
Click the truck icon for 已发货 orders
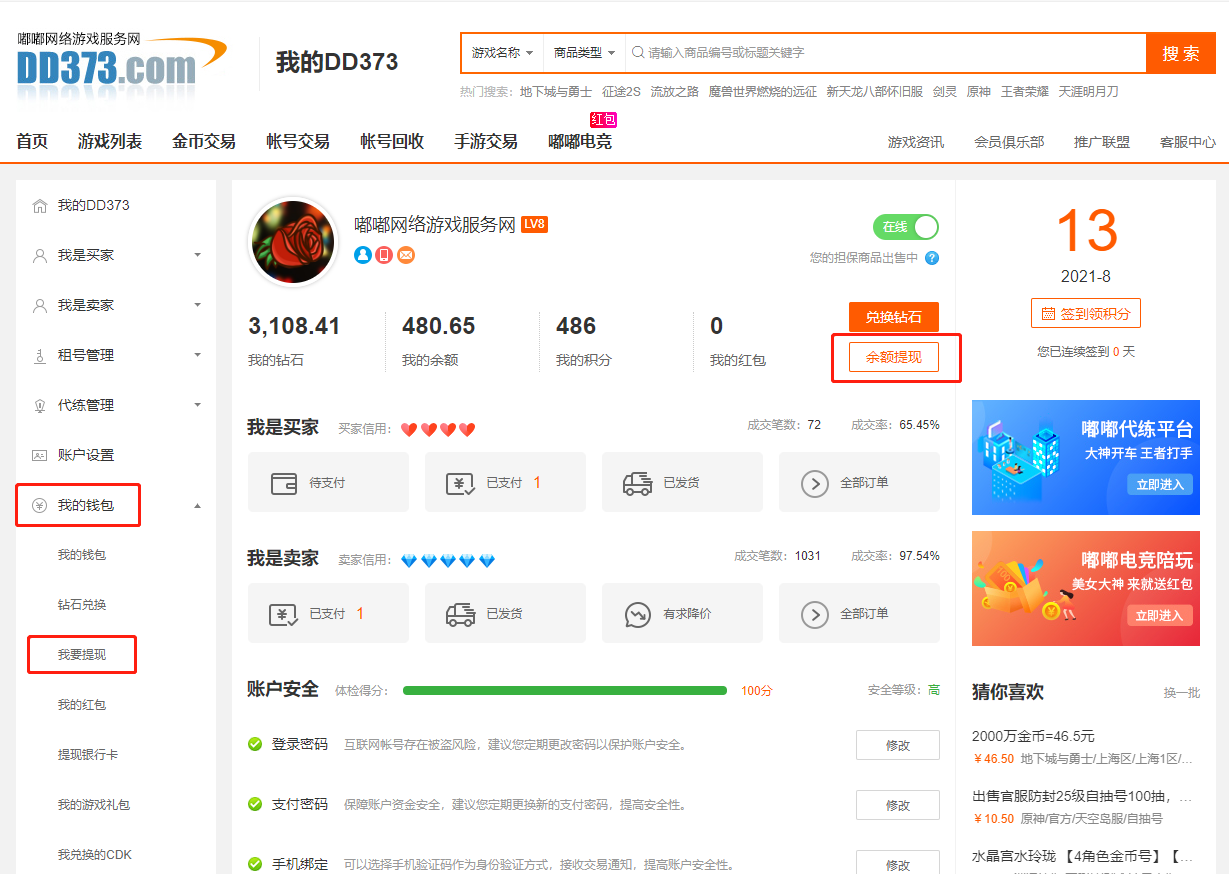point(637,482)
